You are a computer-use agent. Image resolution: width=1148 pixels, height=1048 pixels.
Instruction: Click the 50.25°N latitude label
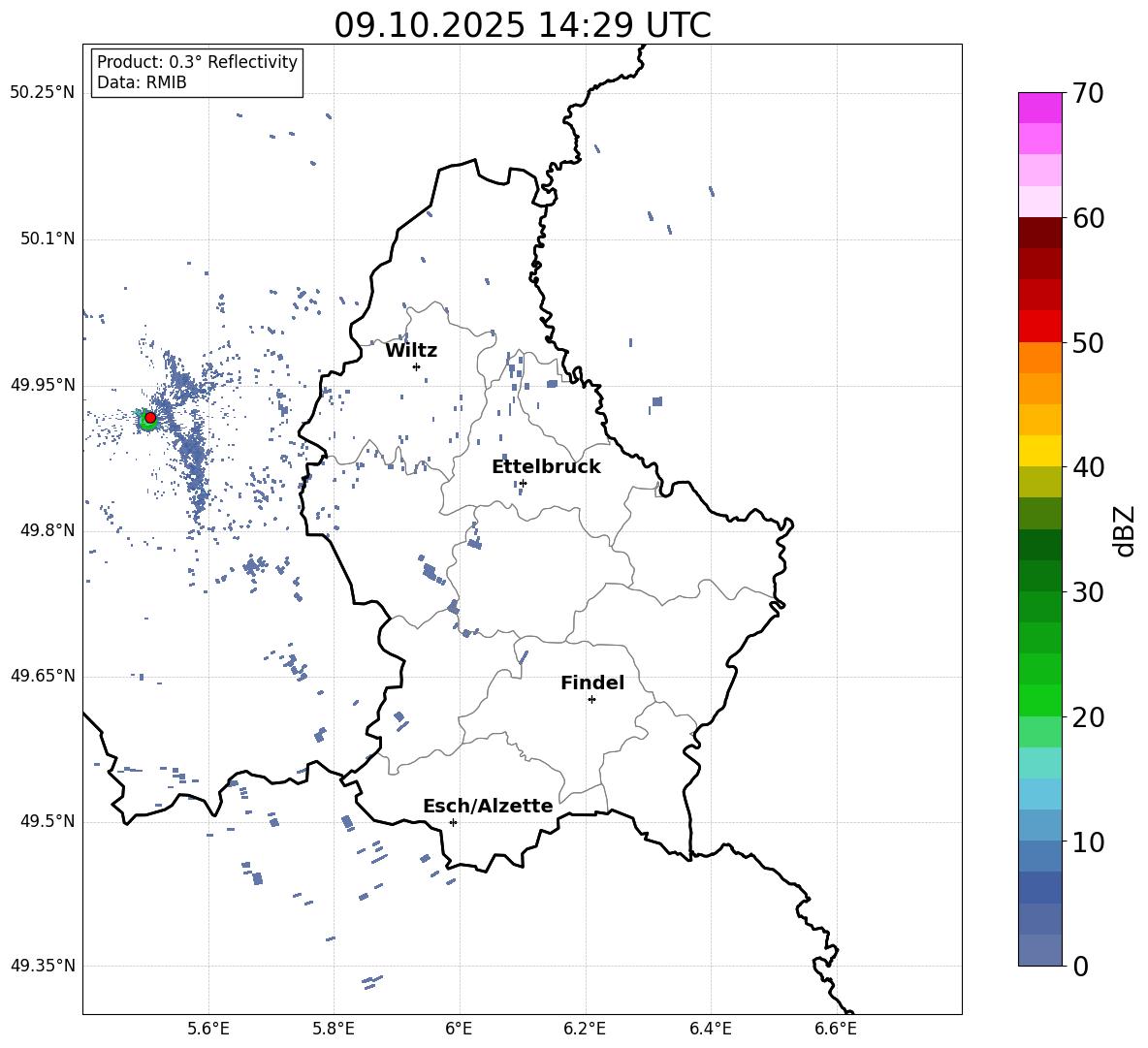42,93
